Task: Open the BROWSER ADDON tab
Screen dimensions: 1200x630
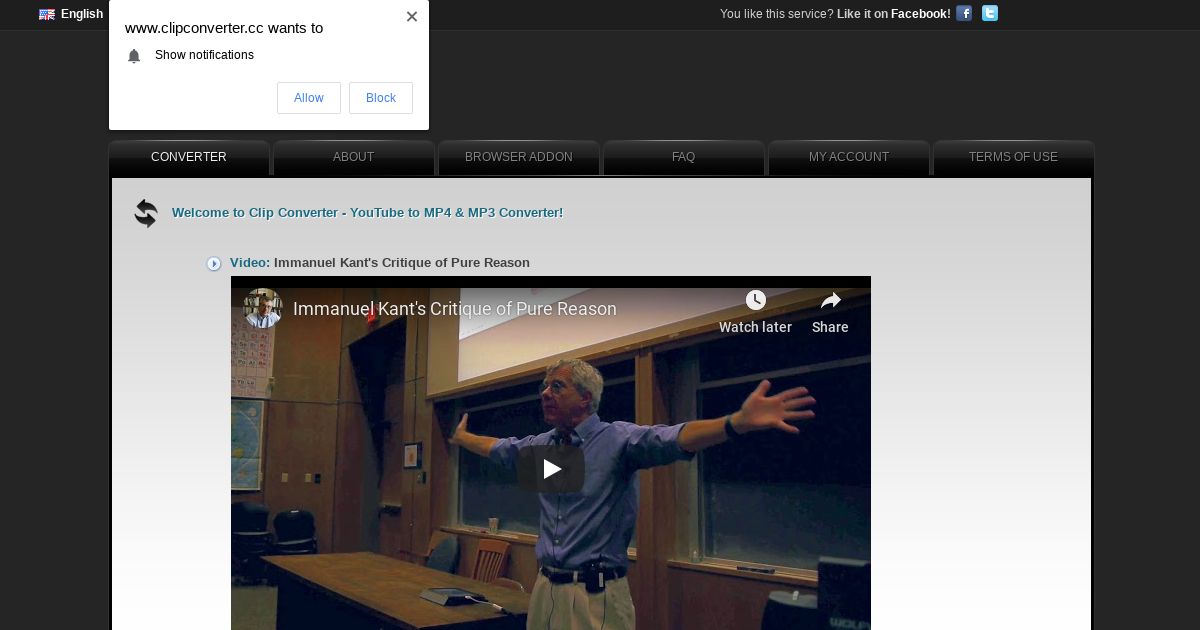Action: 519,157
